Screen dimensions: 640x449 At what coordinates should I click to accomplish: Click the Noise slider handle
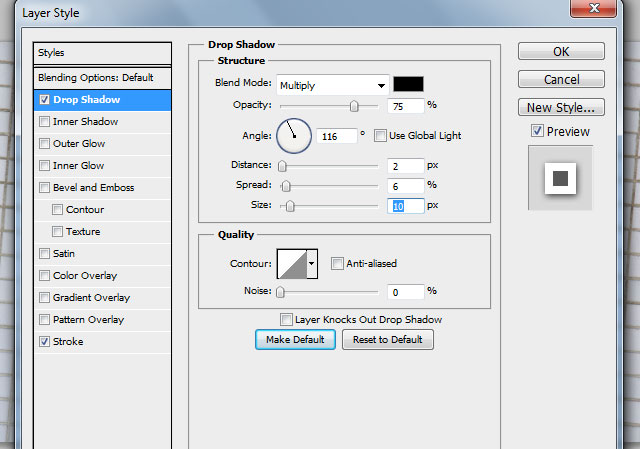click(x=280, y=292)
